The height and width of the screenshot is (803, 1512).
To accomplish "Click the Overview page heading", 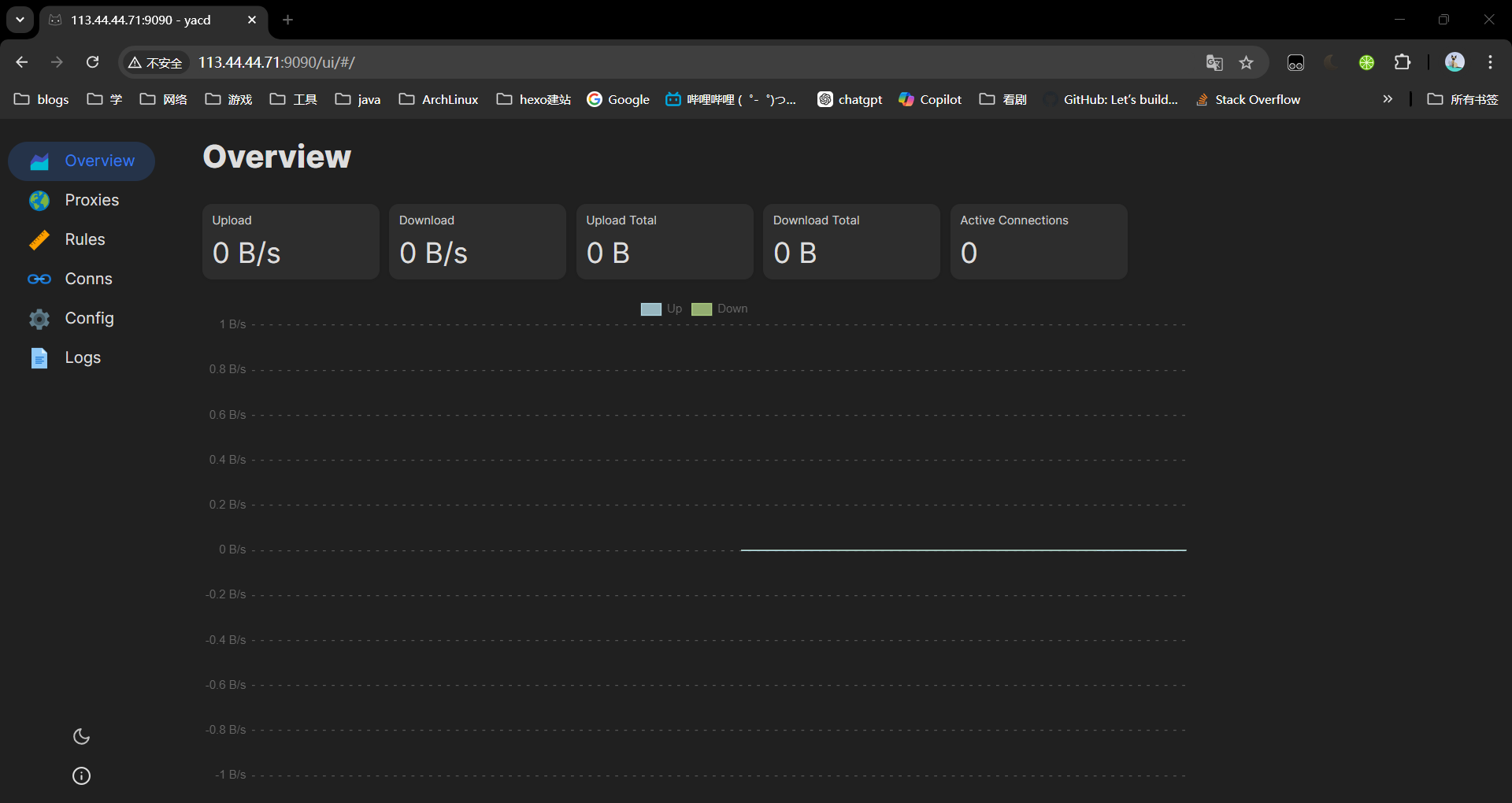I will click(277, 157).
